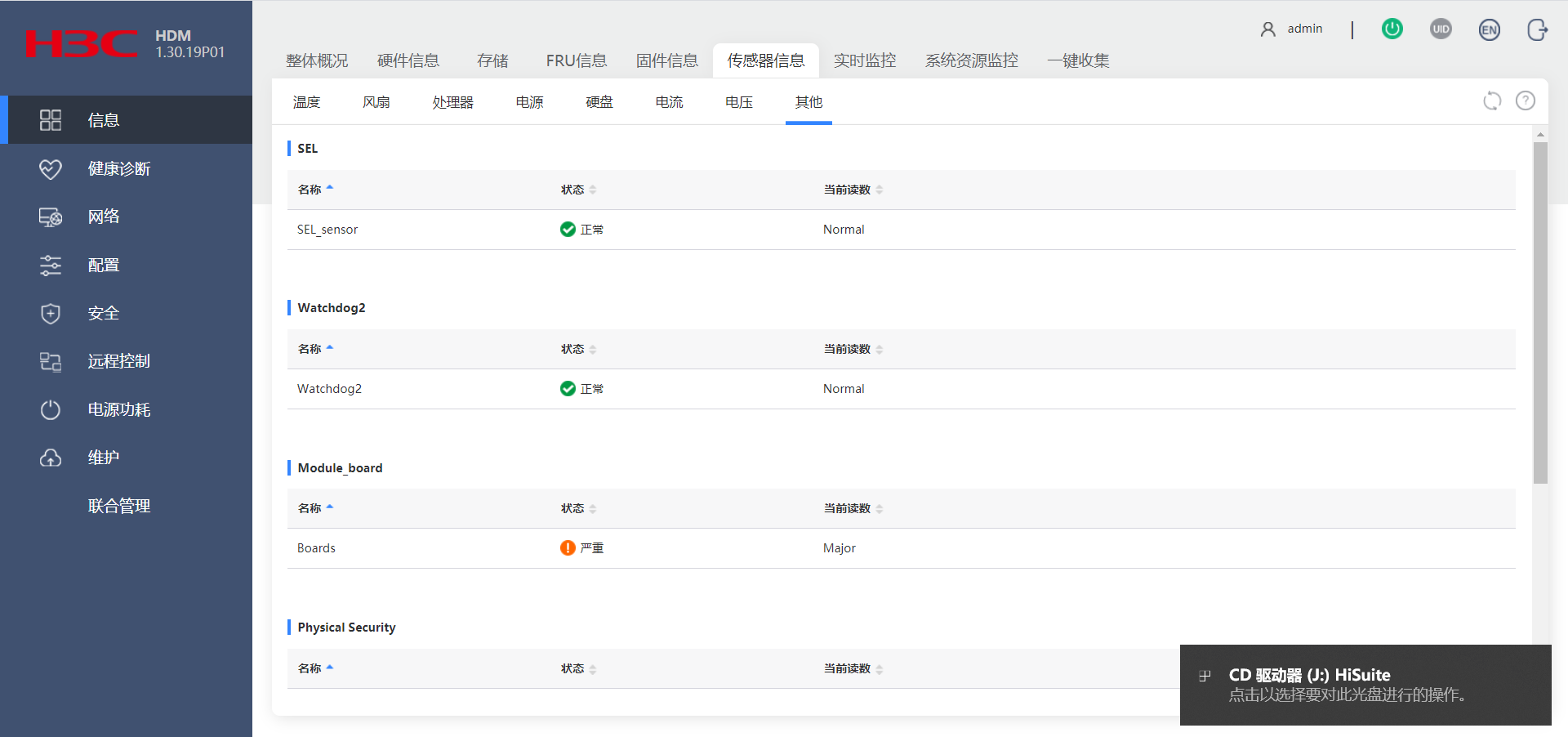Screen dimensions: 1568x737
Task: Switch language with the EN icon
Action: coord(1489,30)
